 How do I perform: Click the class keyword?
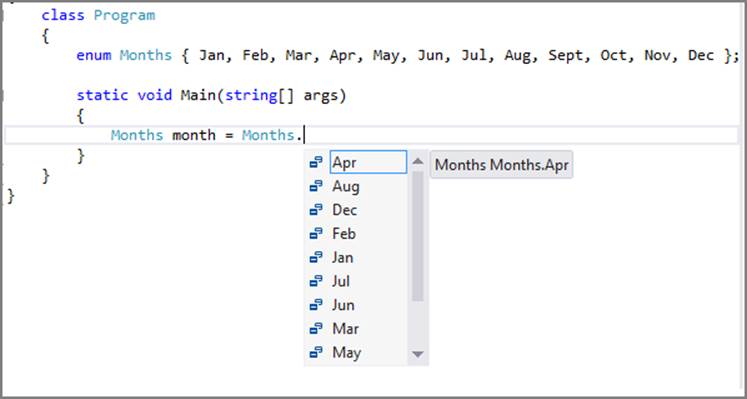[63, 15]
